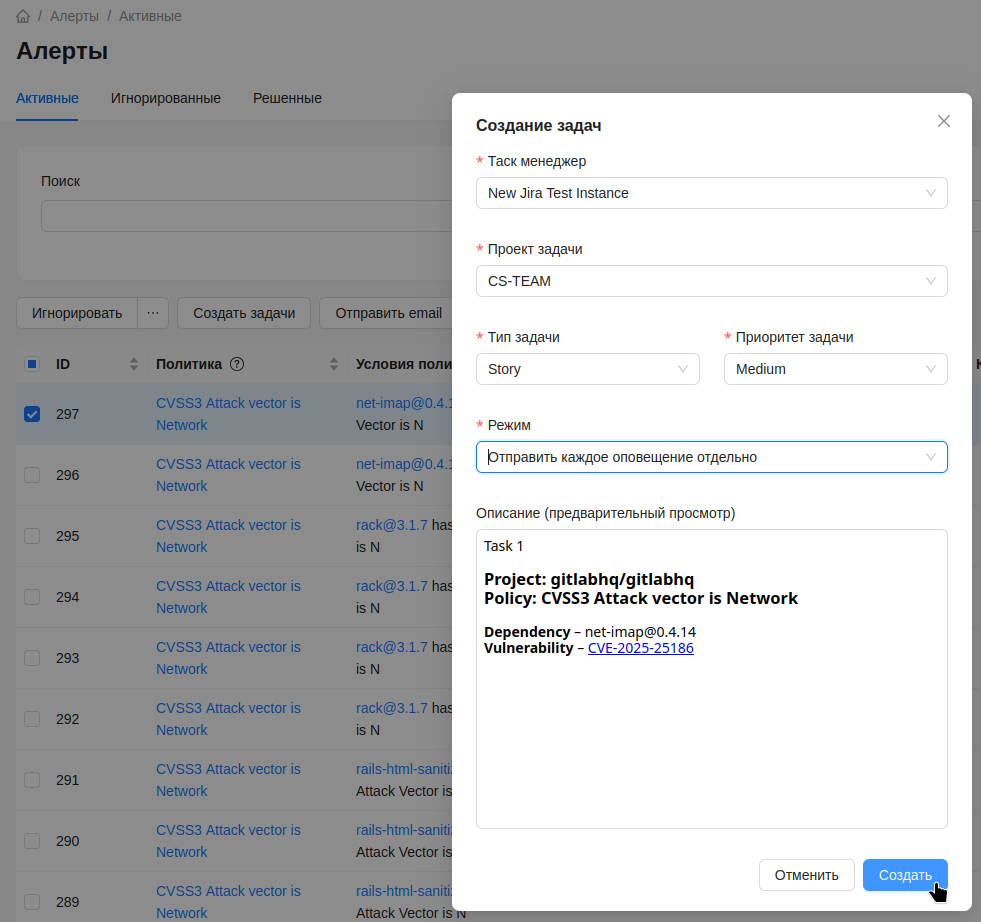Switch to the Решенные tab
The height and width of the screenshot is (922, 981).
pyautogui.click(x=287, y=98)
